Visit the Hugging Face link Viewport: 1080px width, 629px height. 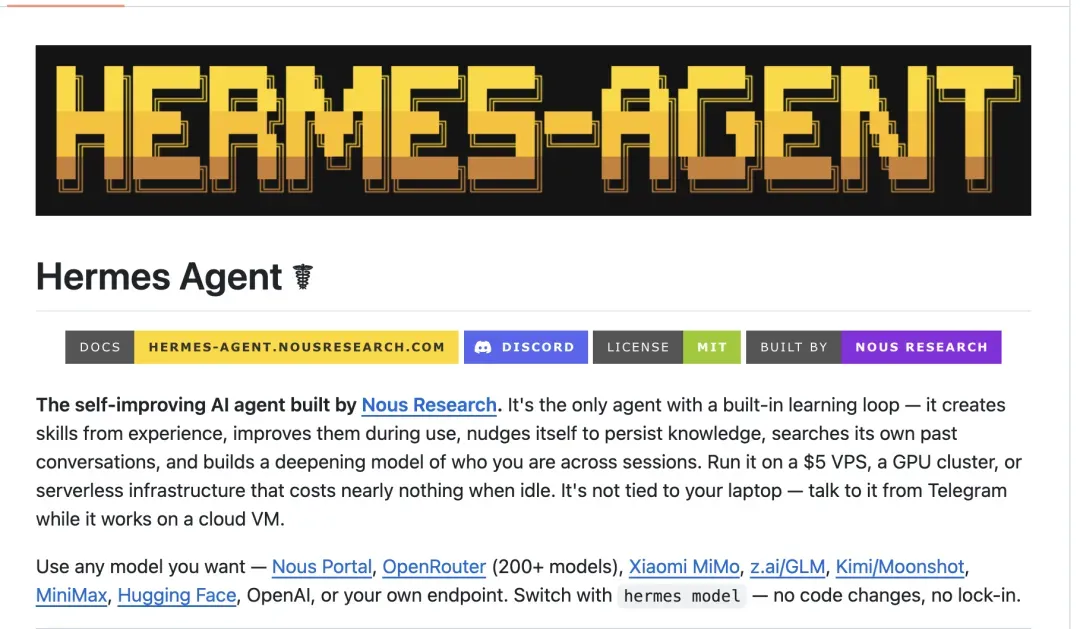(x=177, y=595)
